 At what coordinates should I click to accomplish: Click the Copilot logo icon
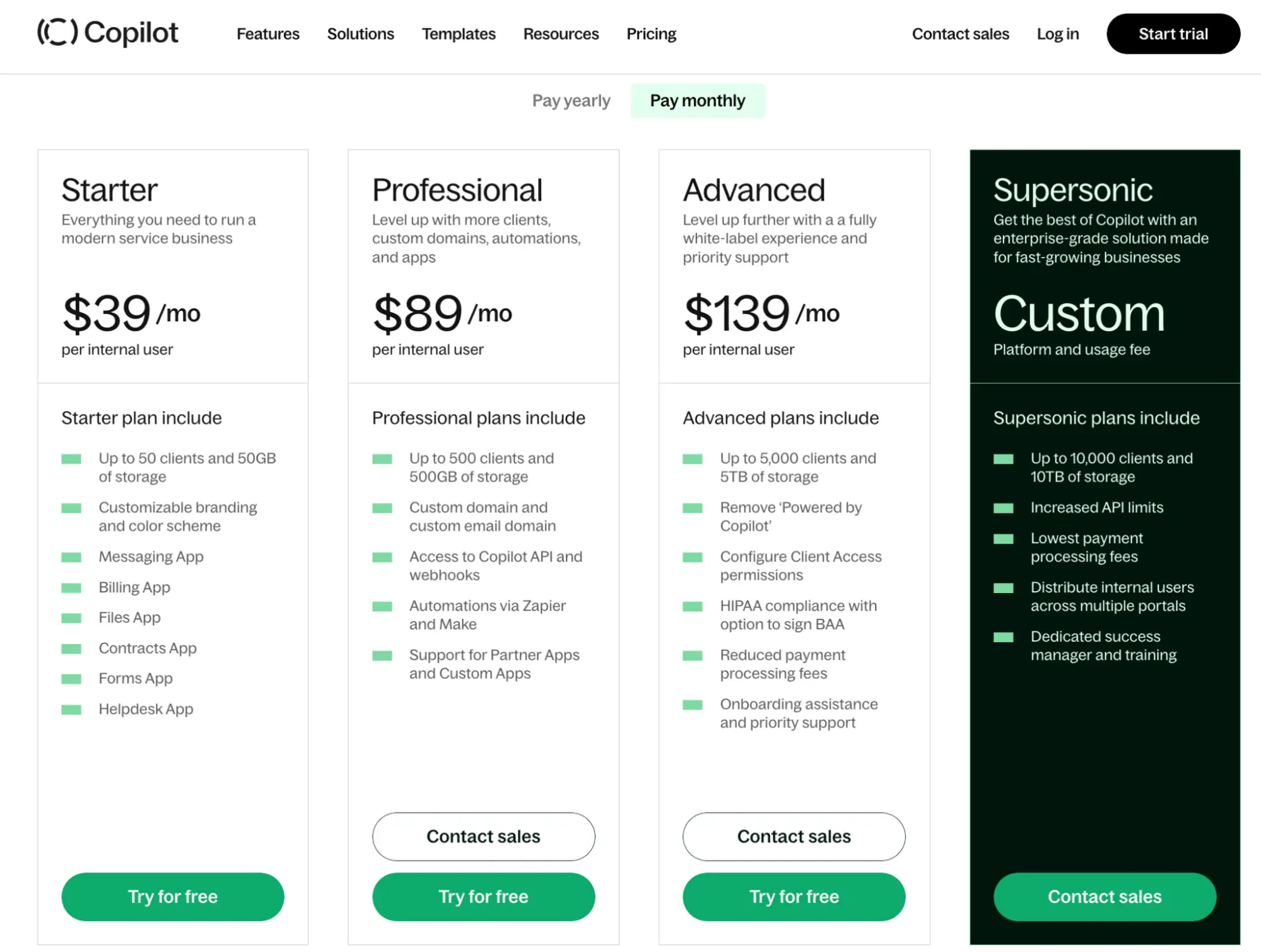pos(57,32)
